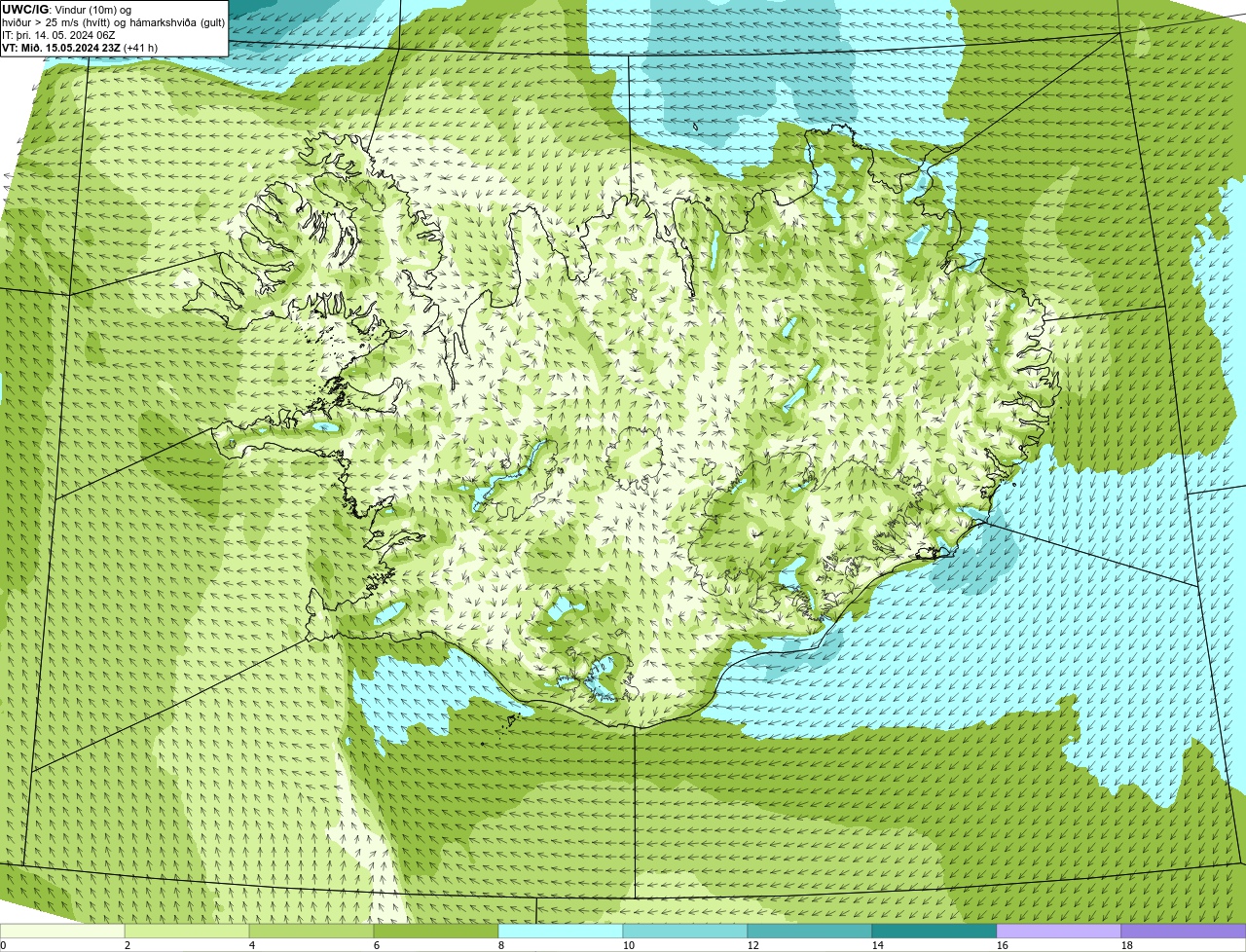Viewport: 1246px width, 952px height.
Task: Click the legend scale label '10'
Action: 629,945
